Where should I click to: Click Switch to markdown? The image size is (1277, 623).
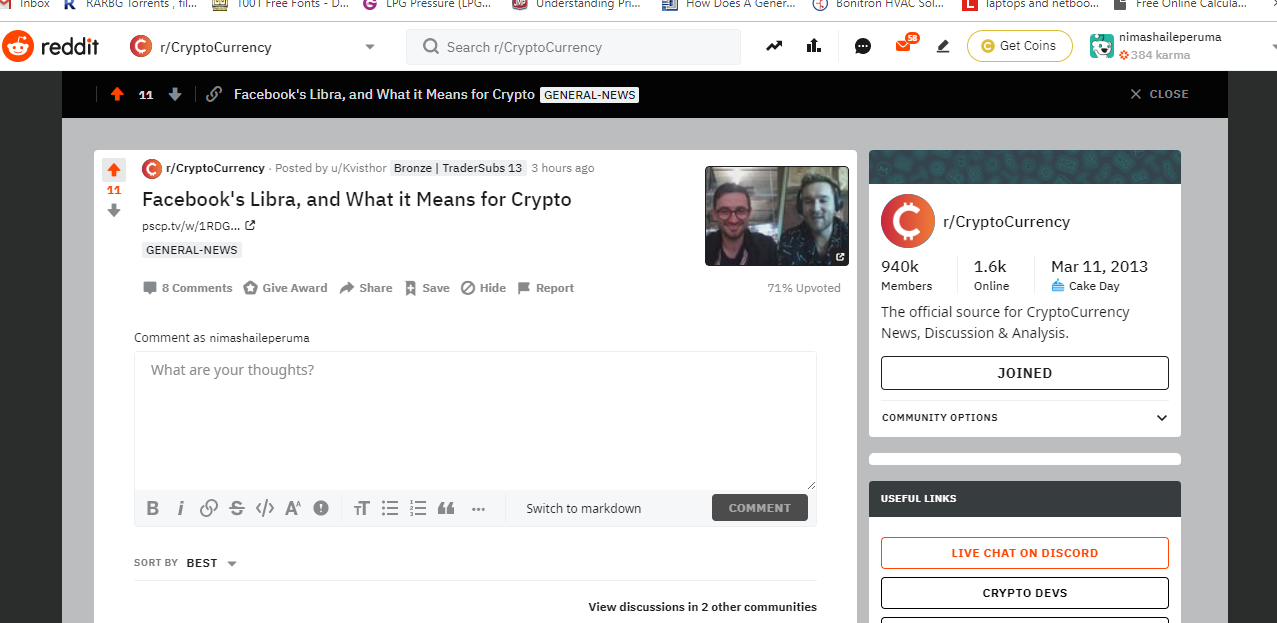(584, 508)
